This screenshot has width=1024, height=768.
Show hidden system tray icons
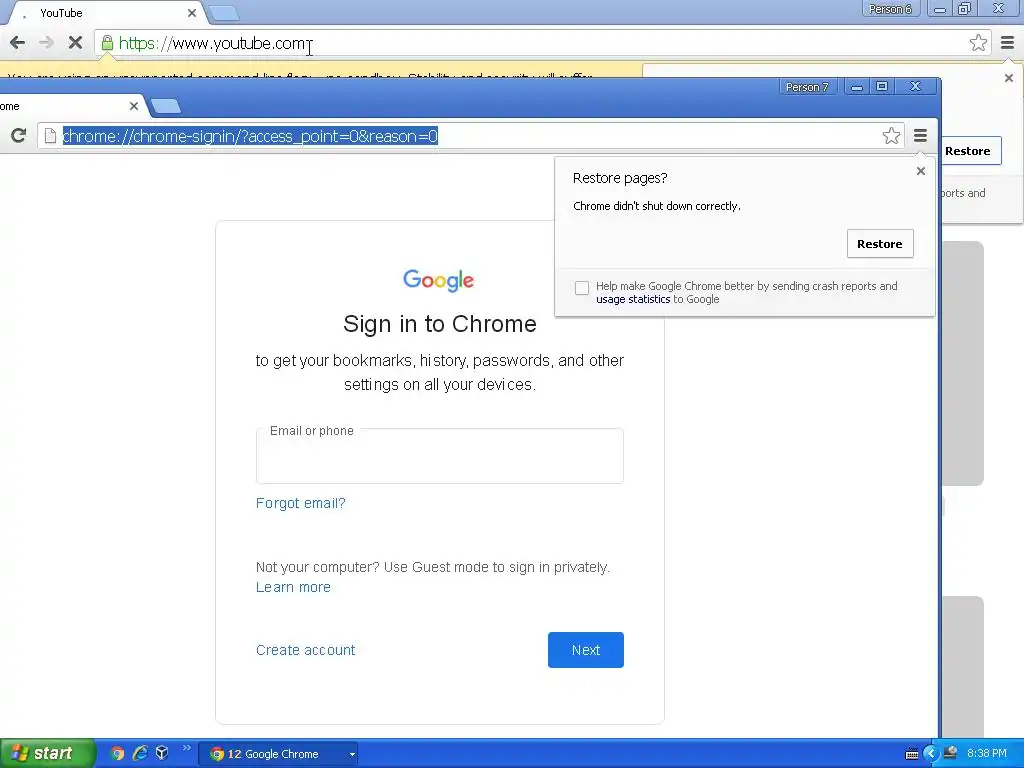[x=930, y=754]
